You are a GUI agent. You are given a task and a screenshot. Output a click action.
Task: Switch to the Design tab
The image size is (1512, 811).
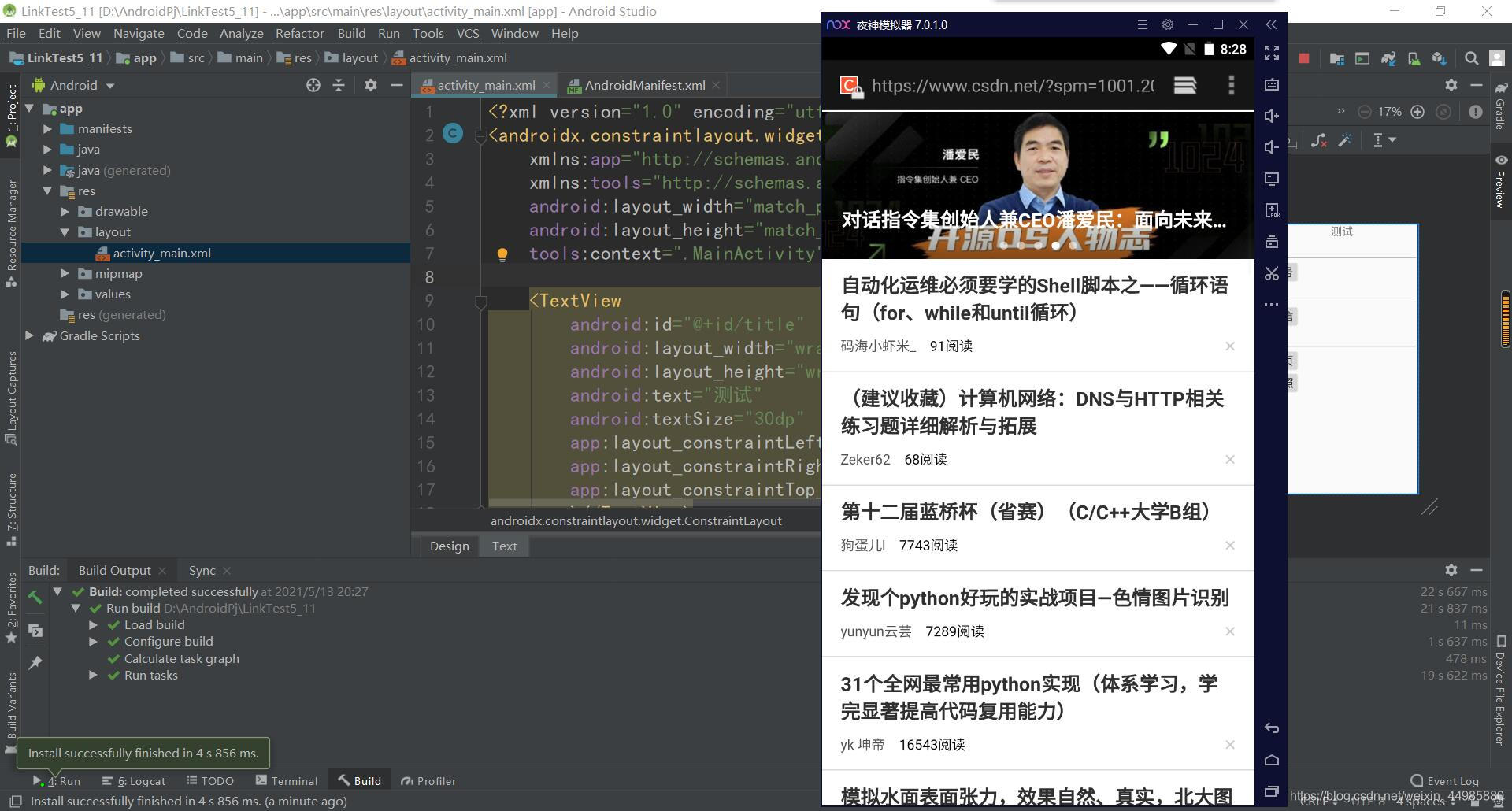[x=449, y=546]
